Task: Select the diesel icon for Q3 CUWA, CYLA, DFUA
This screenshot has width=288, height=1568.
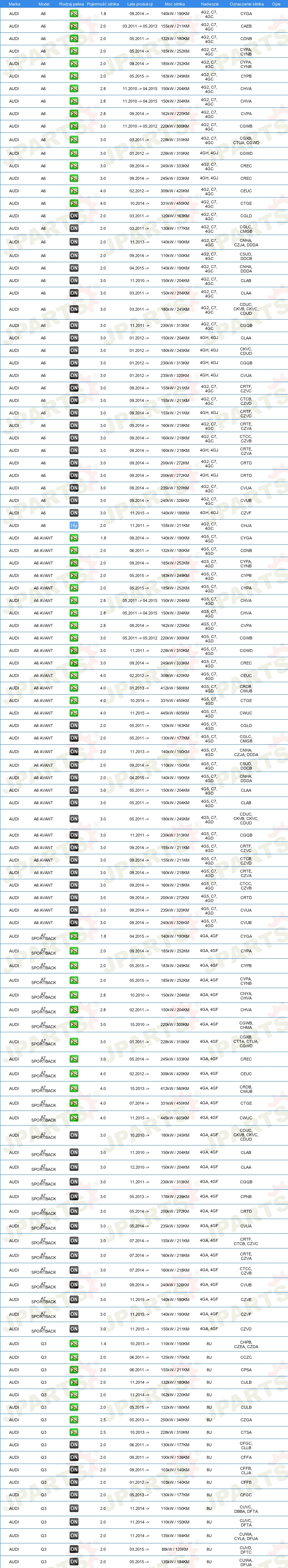Action: [74, 1536]
